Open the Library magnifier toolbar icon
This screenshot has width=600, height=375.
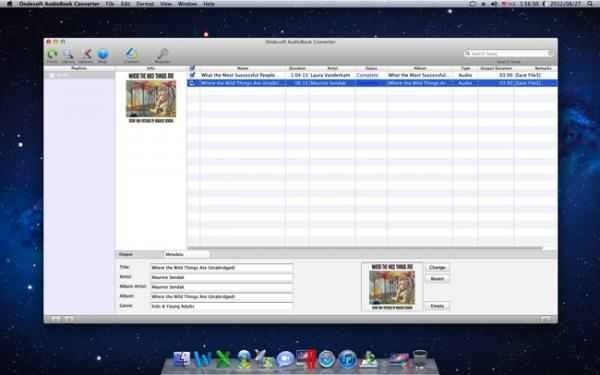click(68, 54)
